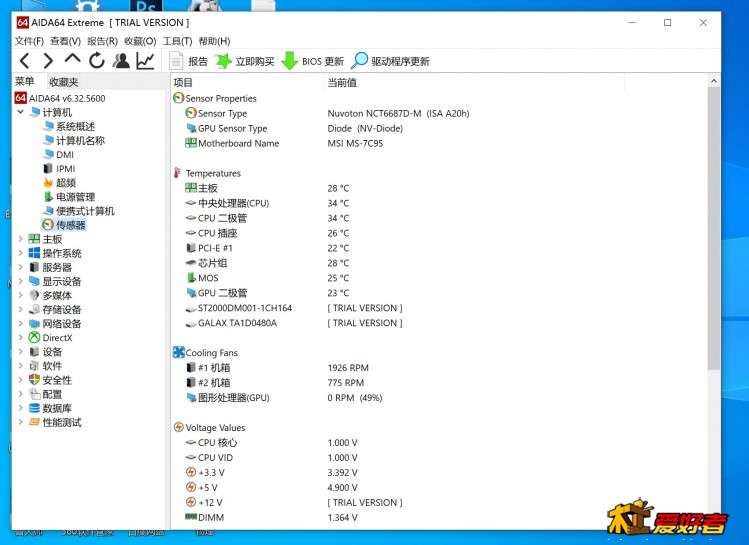Click the scrollbar up arrow
This screenshot has height=545, width=749.
coord(713,81)
